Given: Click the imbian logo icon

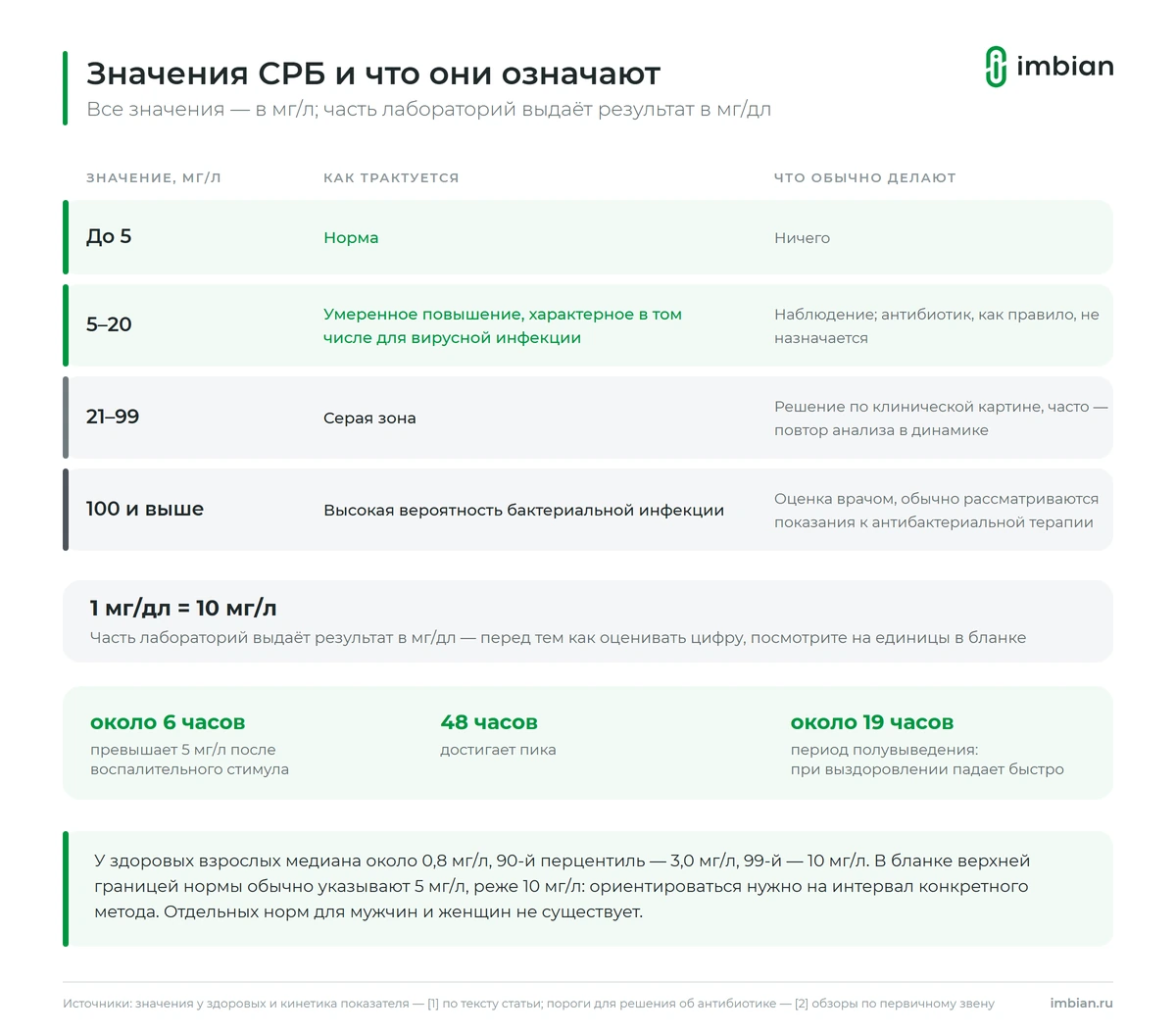Looking at the screenshot, I should click(x=996, y=67).
